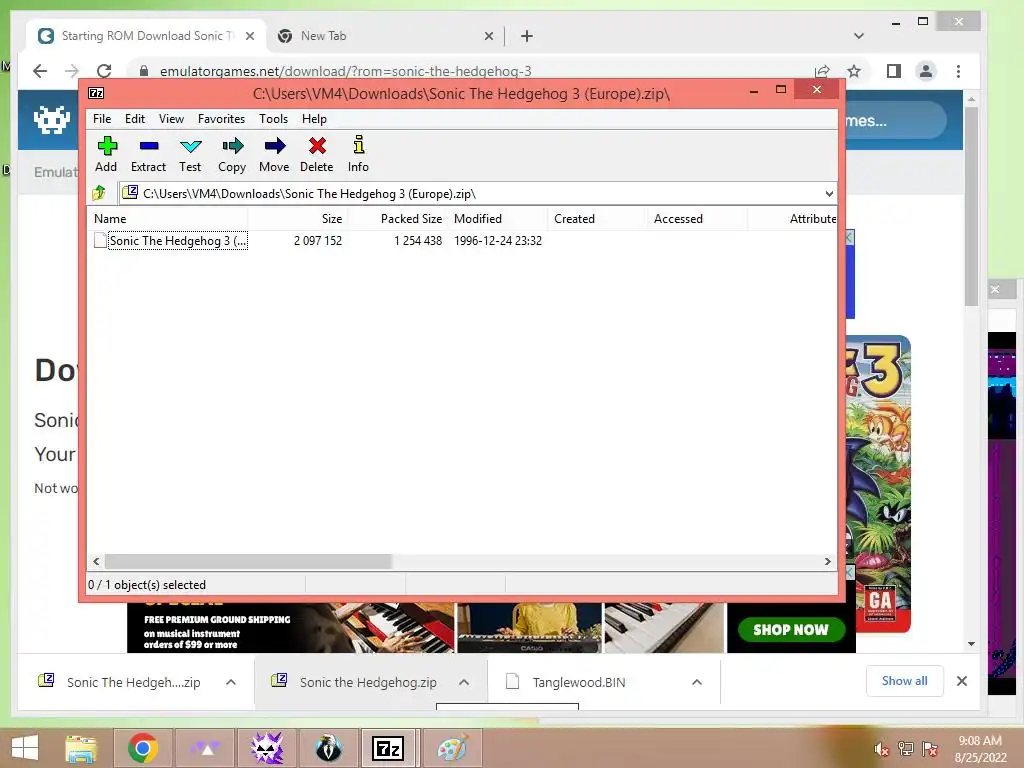Select the Copy toolbar icon
The width and height of the screenshot is (1024, 768).
pyautogui.click(x=232, y=154)
